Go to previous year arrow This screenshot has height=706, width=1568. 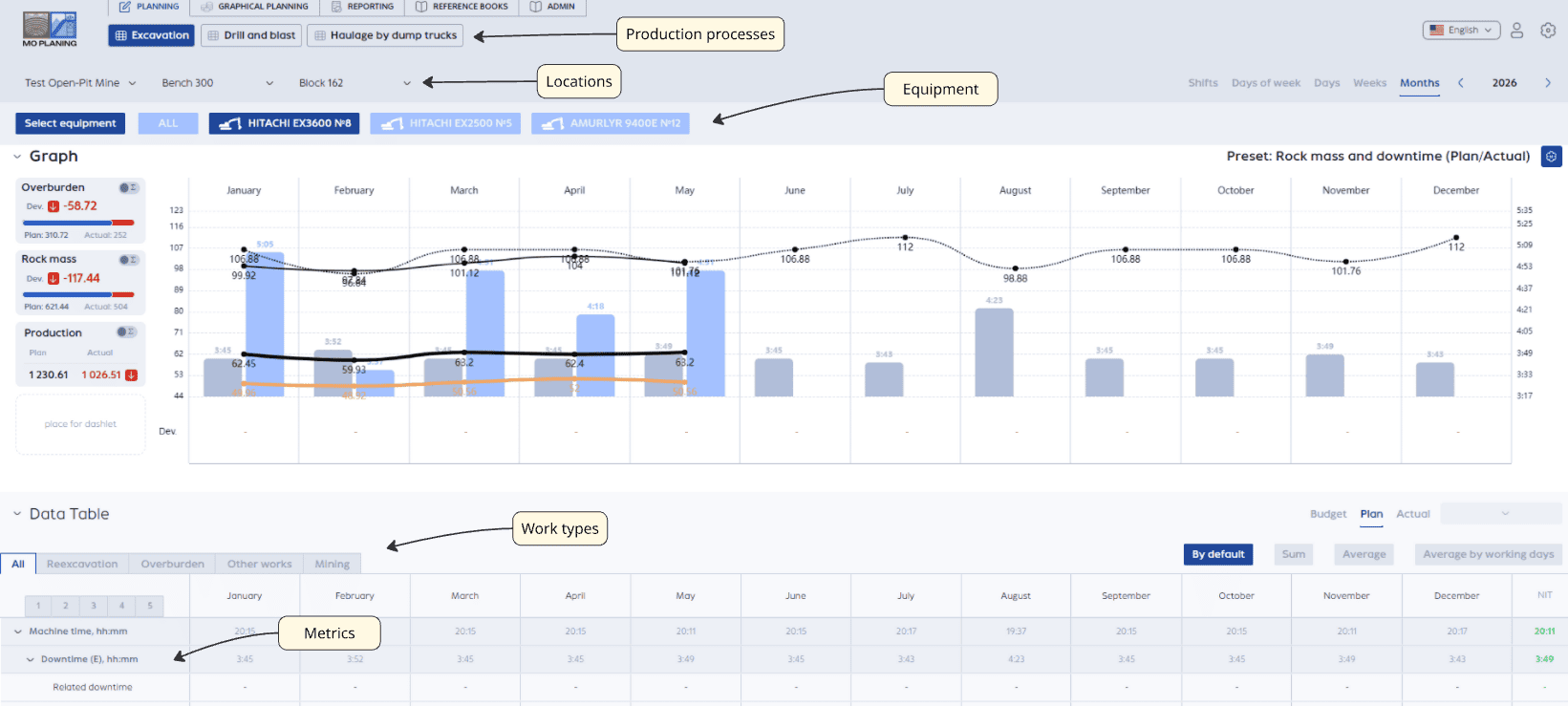pos(1461,83)
